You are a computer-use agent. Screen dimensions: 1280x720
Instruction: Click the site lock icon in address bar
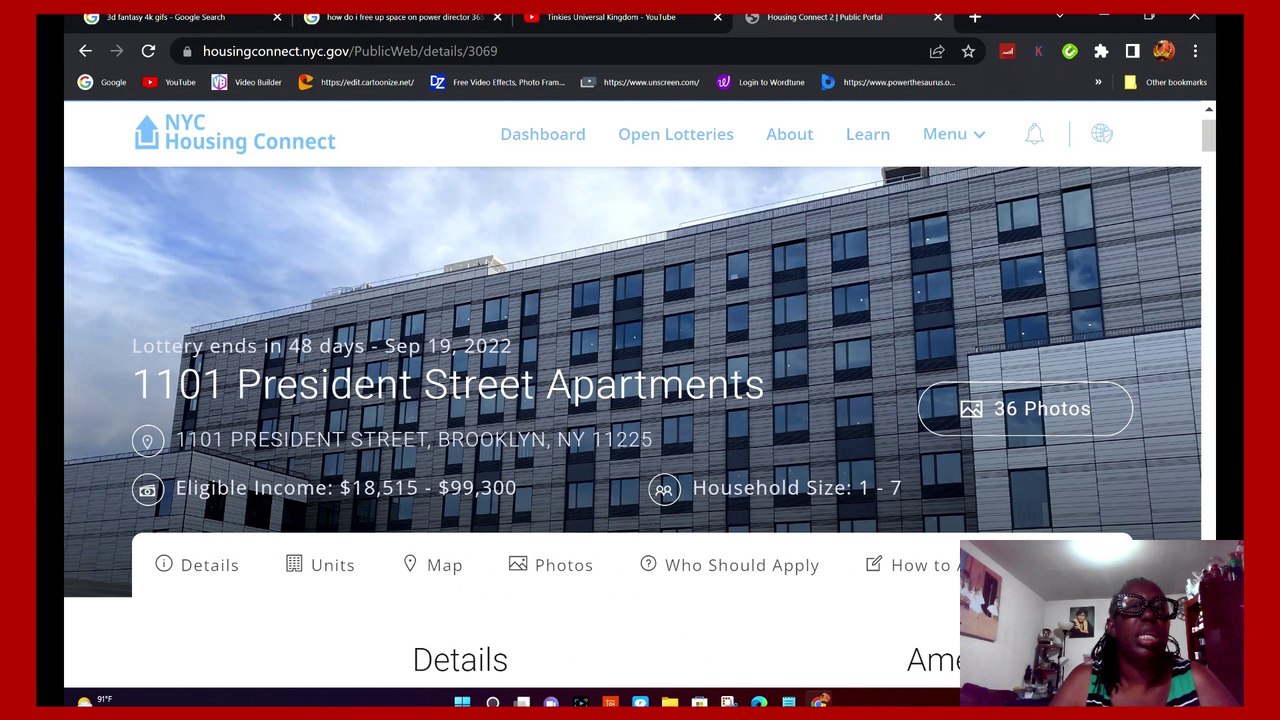[x=187, y=51]
